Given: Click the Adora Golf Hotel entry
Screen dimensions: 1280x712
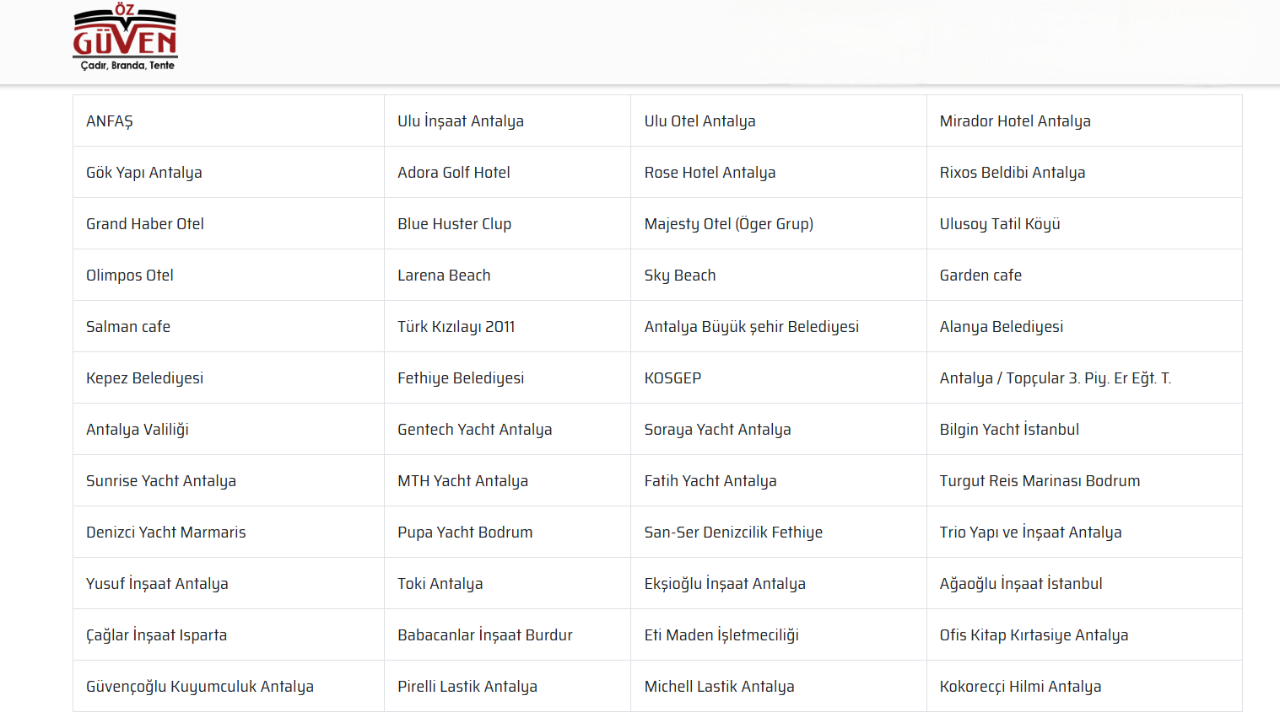Looking at the screenshot, I should [454, 172].
